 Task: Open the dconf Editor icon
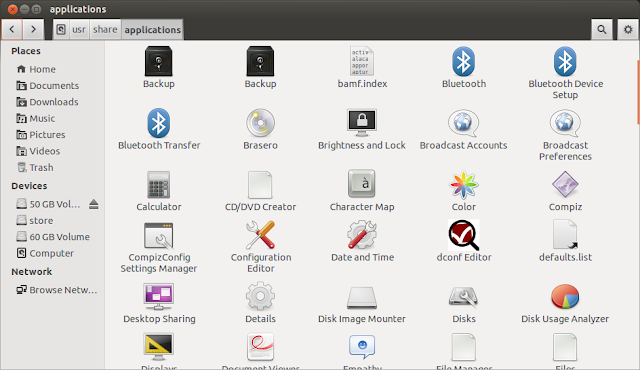(464, 235)
